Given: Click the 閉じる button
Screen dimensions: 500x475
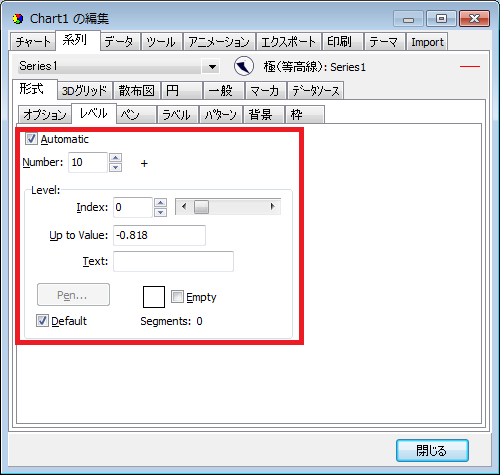Looking at the screenshot, I should (x=432, y=450).
